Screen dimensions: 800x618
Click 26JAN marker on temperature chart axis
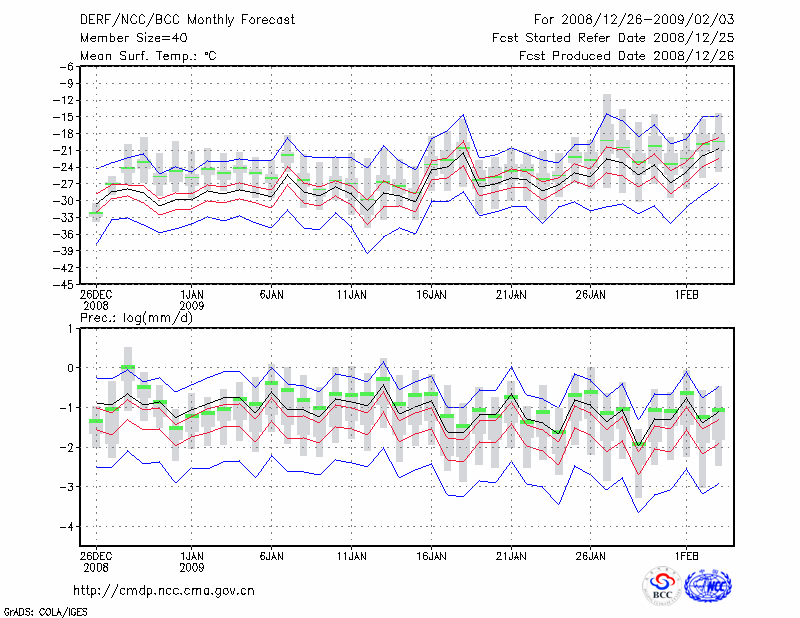coord(591,295)
